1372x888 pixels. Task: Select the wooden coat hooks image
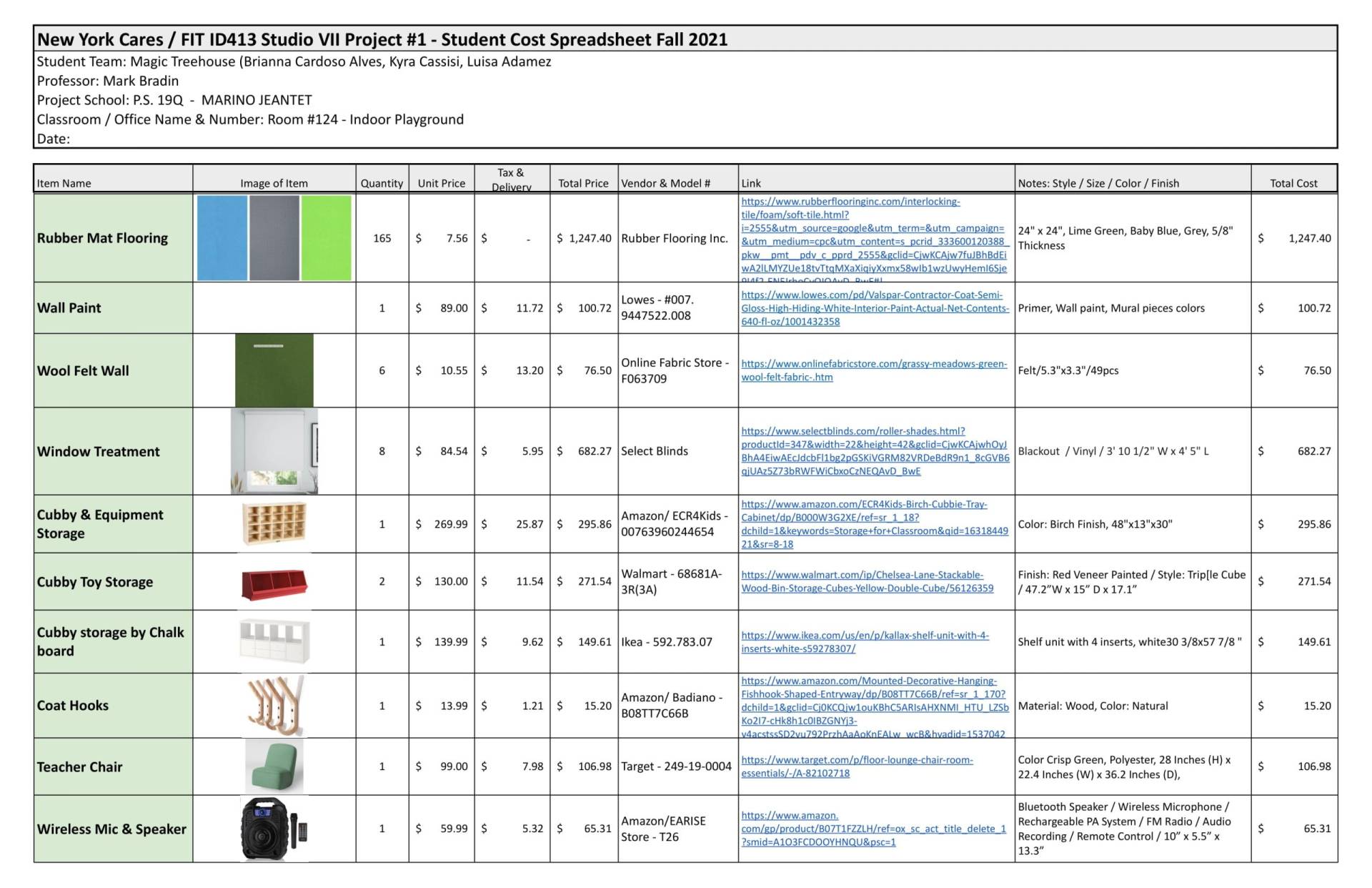coord(274,706)
